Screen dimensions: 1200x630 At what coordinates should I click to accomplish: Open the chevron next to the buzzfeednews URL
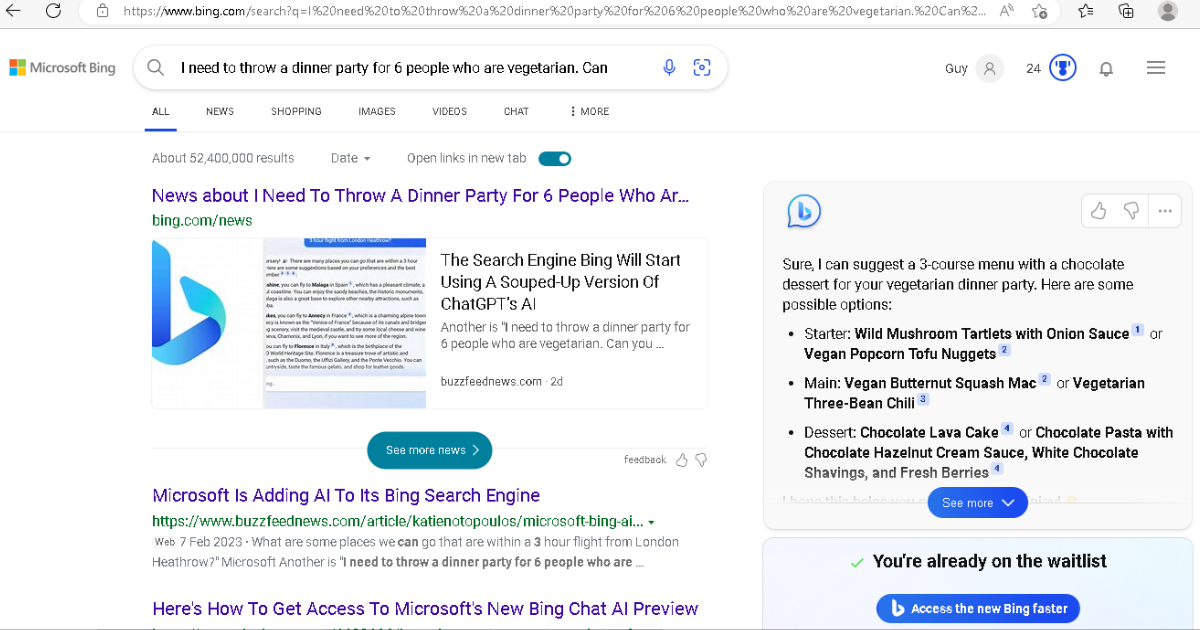click(x=652, y=521)
